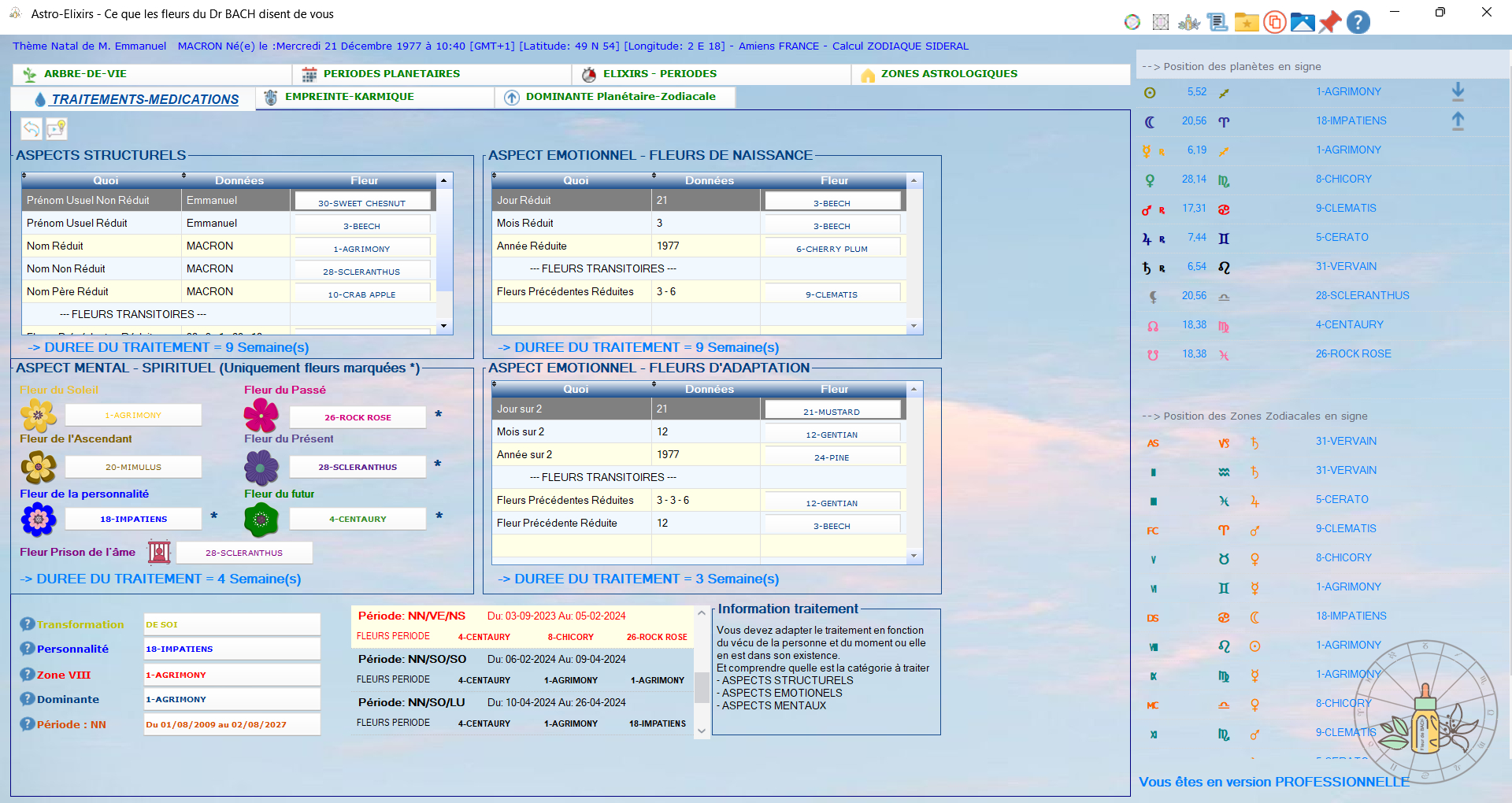Click the 21-MUSTARD flower button
Screen dimensions: 1512x803
pos(832,411)
